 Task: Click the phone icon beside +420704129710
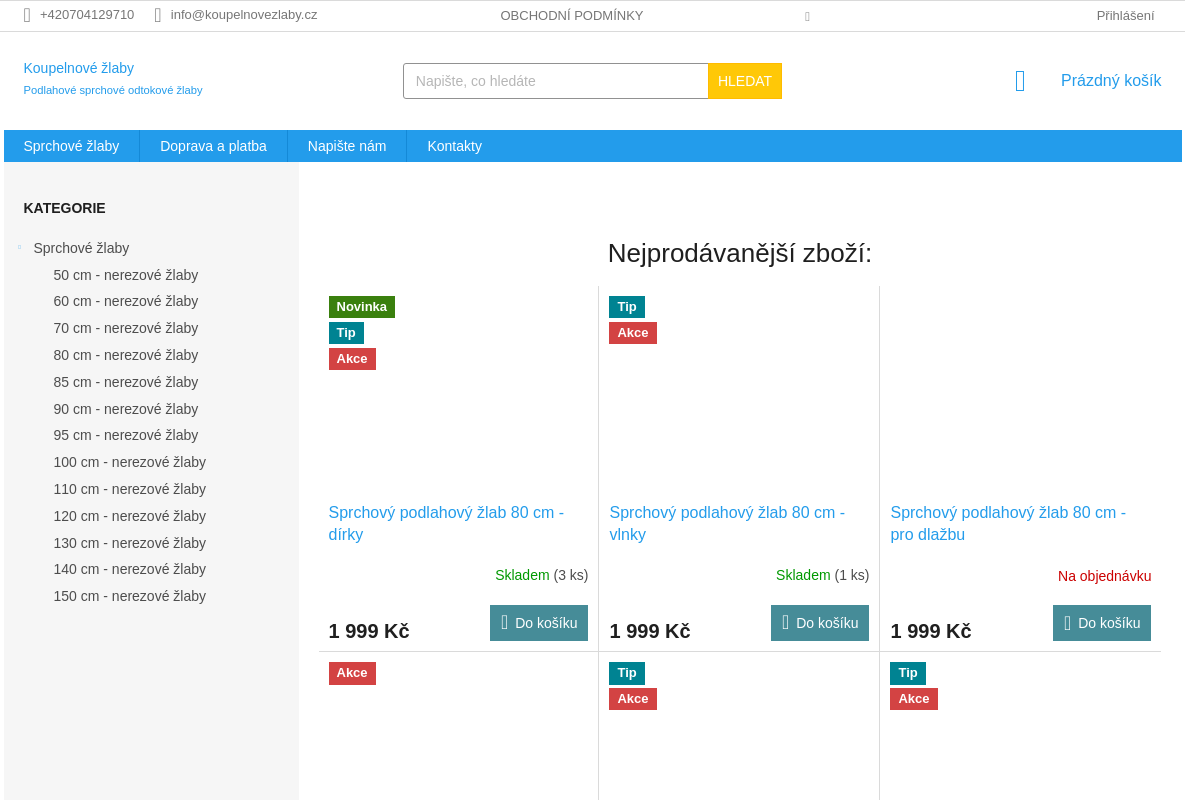click(27, 15)
